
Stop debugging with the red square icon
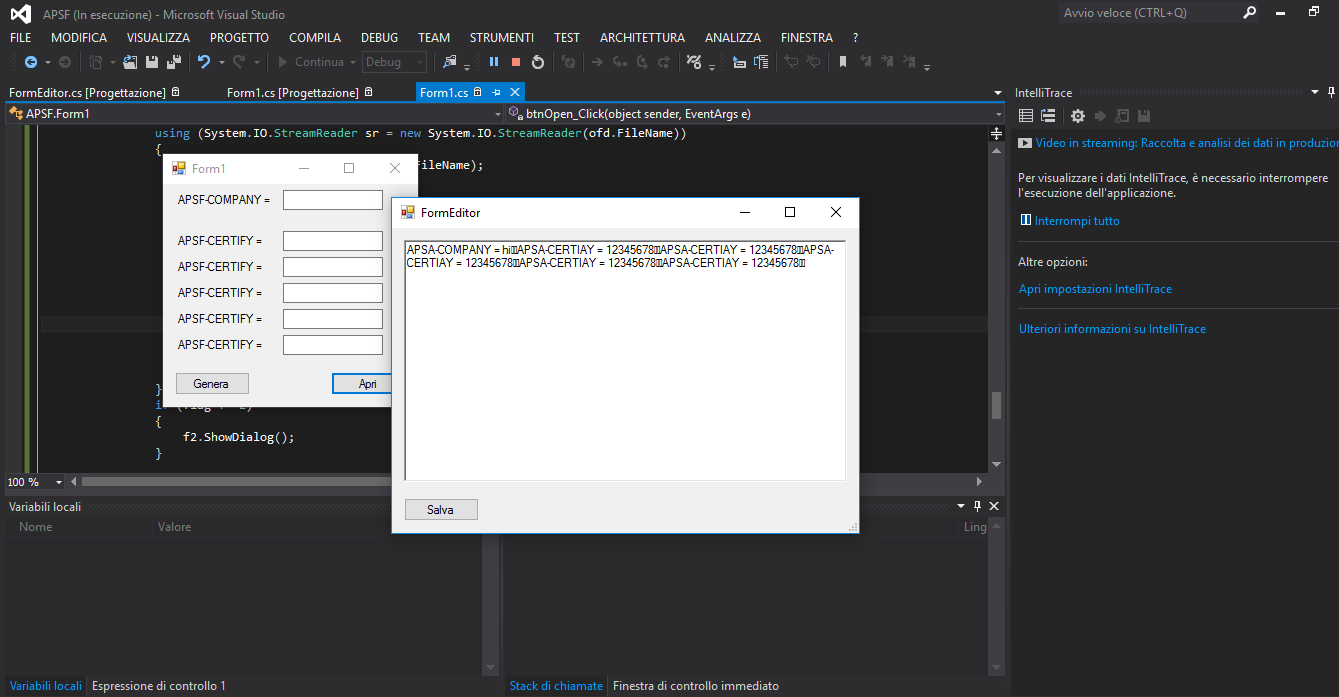coord(516,62)
